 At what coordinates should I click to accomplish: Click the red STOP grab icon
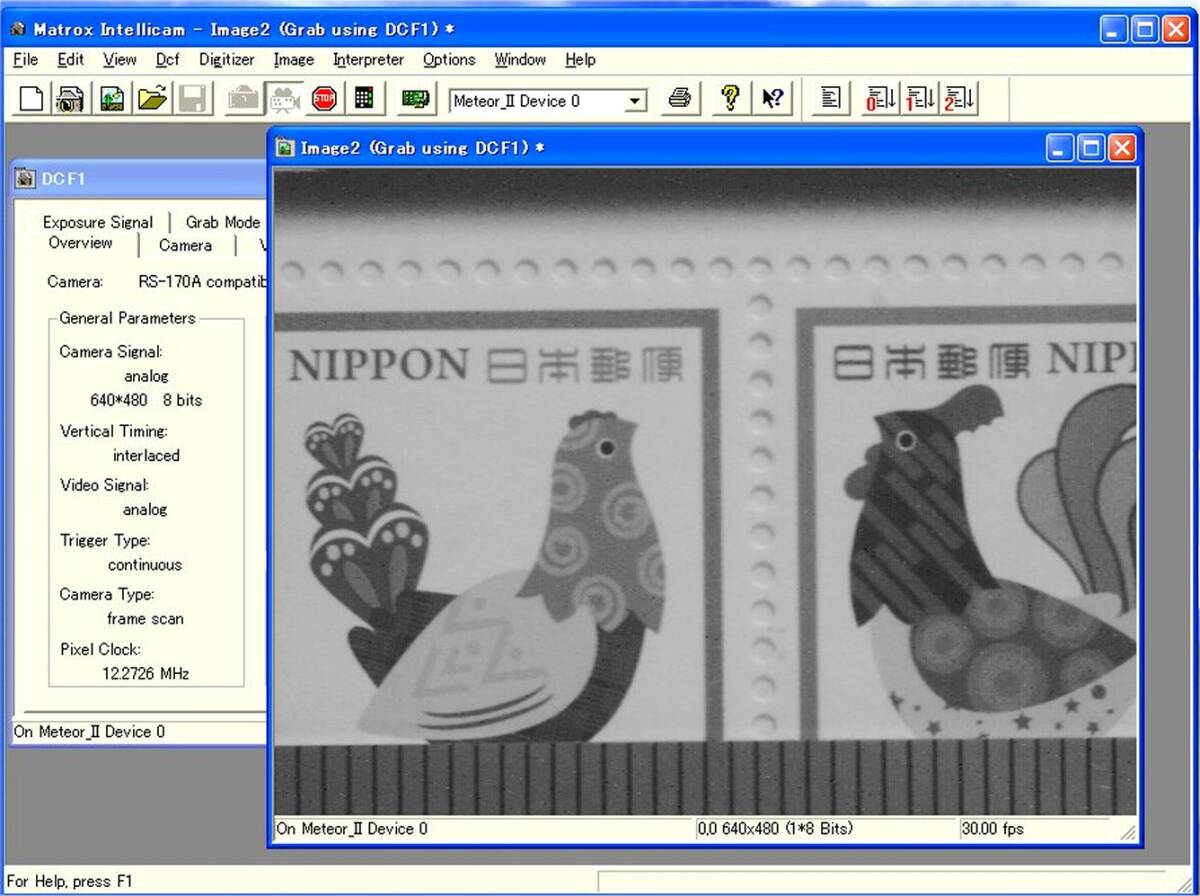click(x=324, y=98)
